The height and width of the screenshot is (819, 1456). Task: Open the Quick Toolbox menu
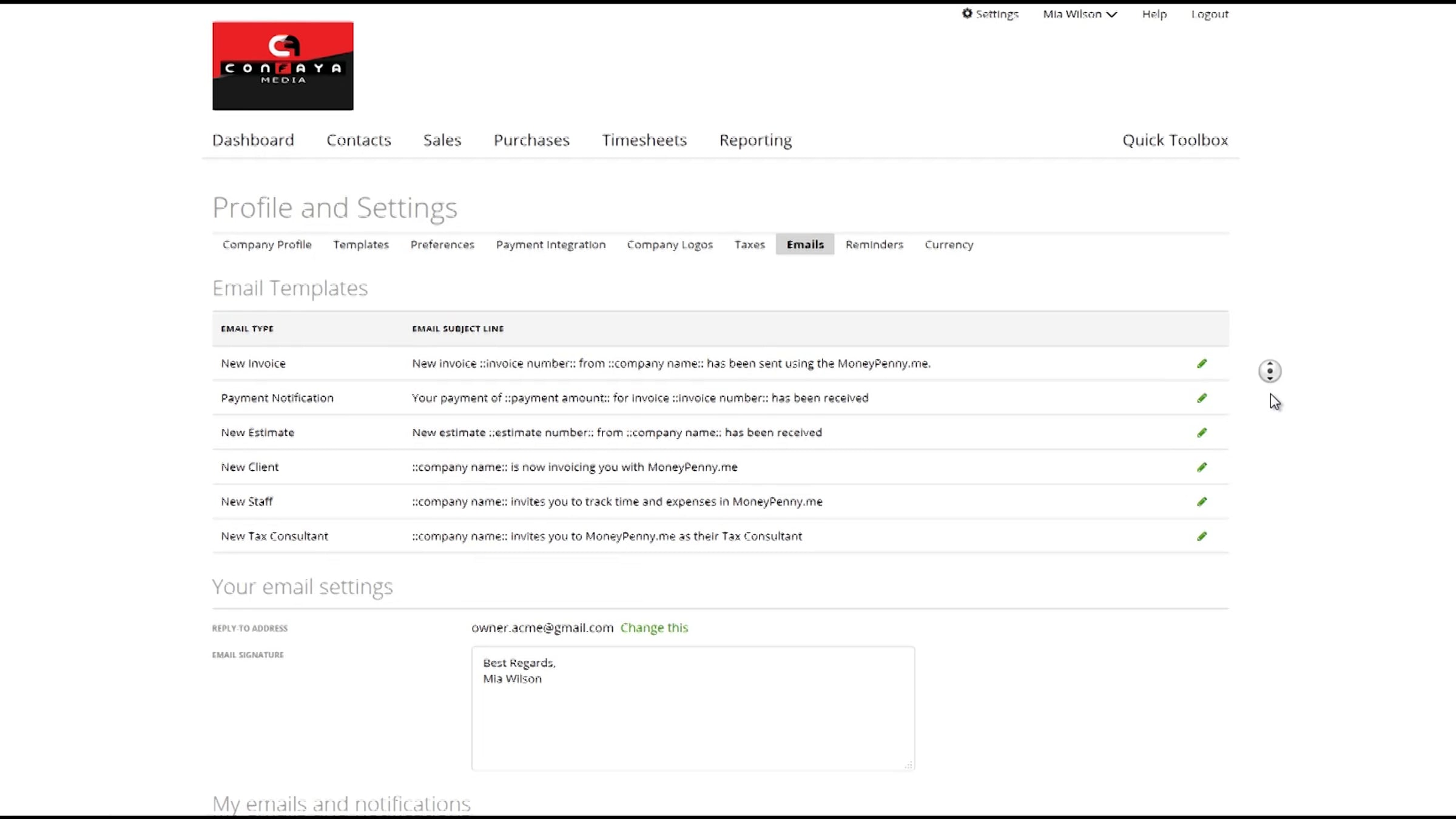point(1175,140)
